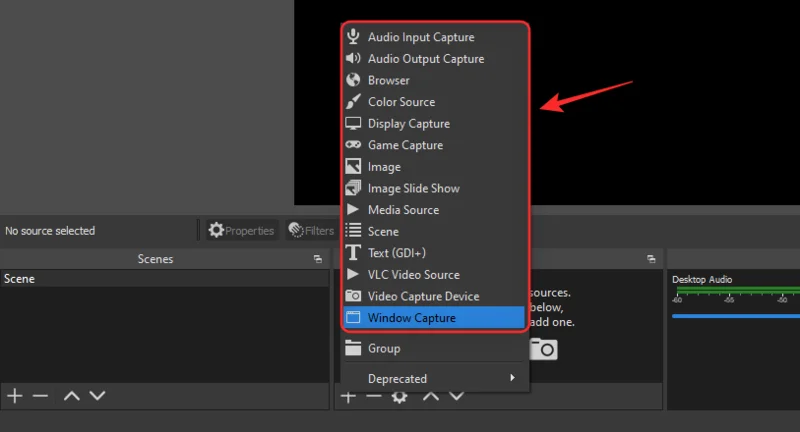Select Window Capture from the menu
The width and height of the screenshot is (800, 432).
(411, 318)
